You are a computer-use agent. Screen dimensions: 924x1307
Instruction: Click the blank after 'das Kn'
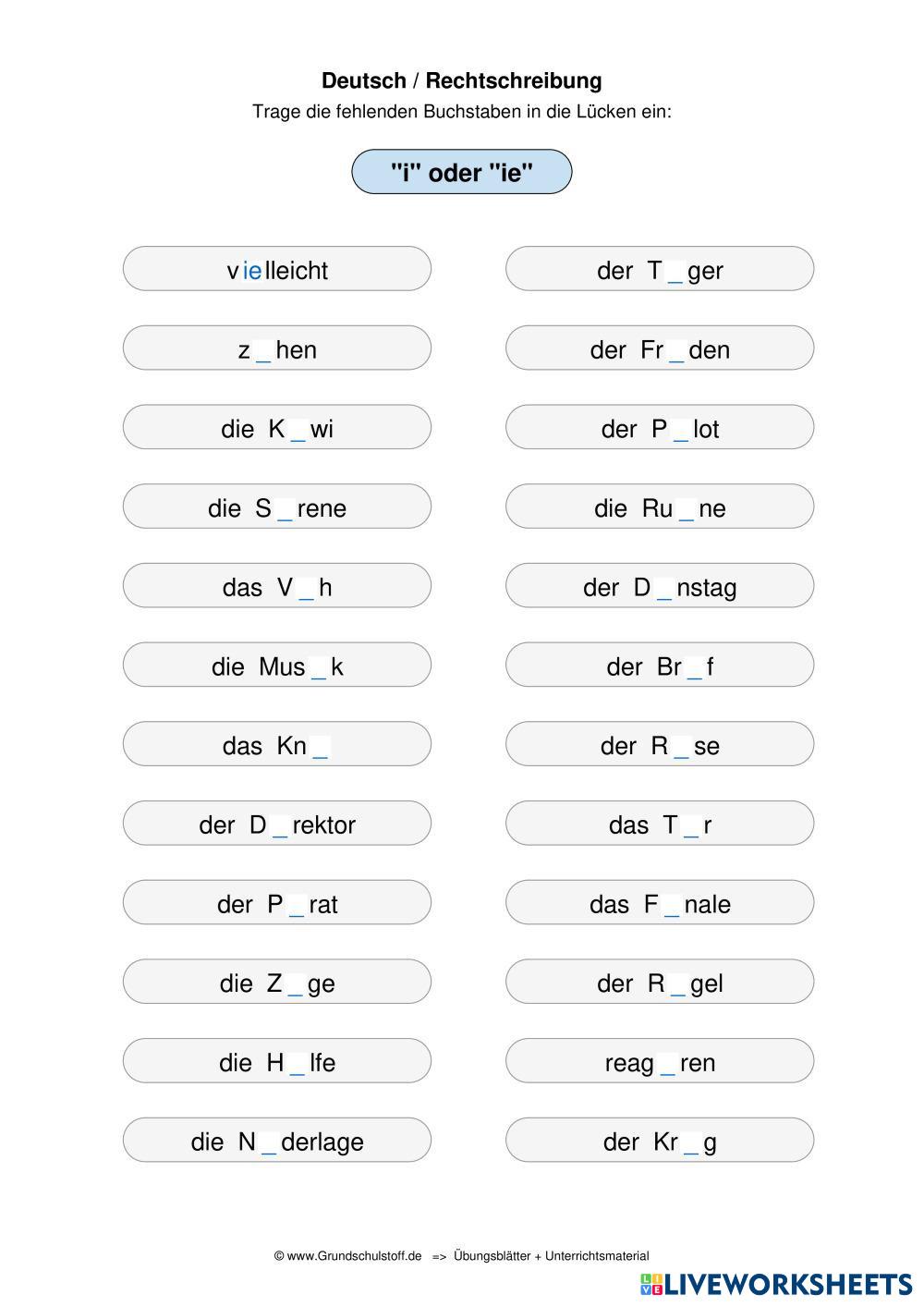point(321,746)
